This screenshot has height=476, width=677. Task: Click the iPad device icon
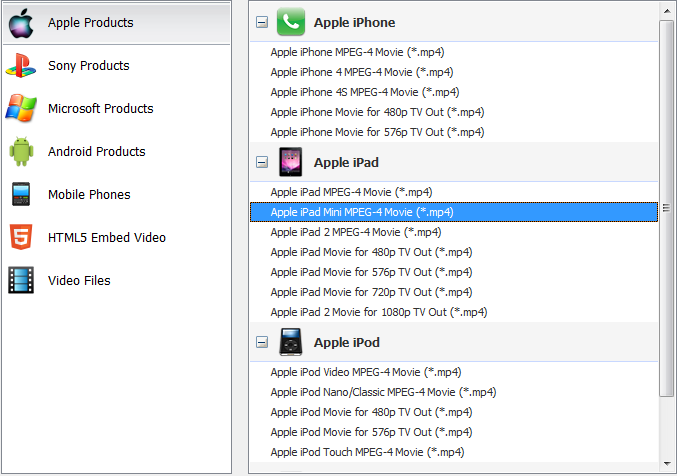291,162
